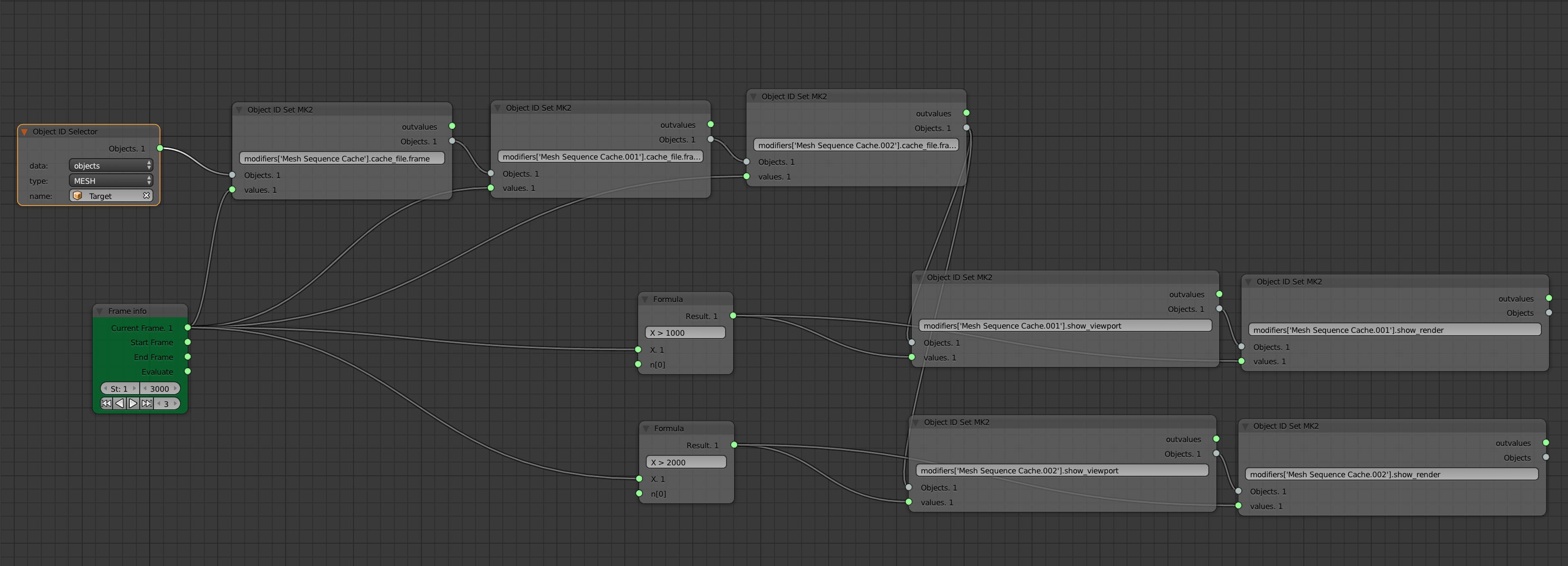Screen dimensions: 1568x566
Task: Click the play-backward icon in Frame info node
Action: tap(119, 403)
